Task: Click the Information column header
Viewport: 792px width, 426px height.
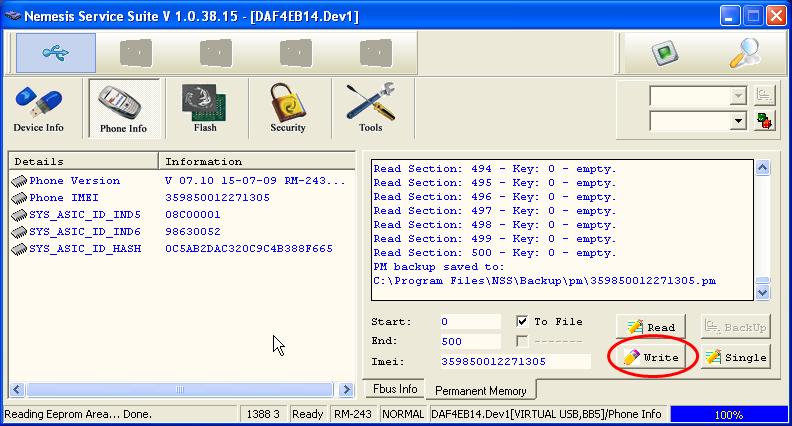Action: [x=257, y=162]
